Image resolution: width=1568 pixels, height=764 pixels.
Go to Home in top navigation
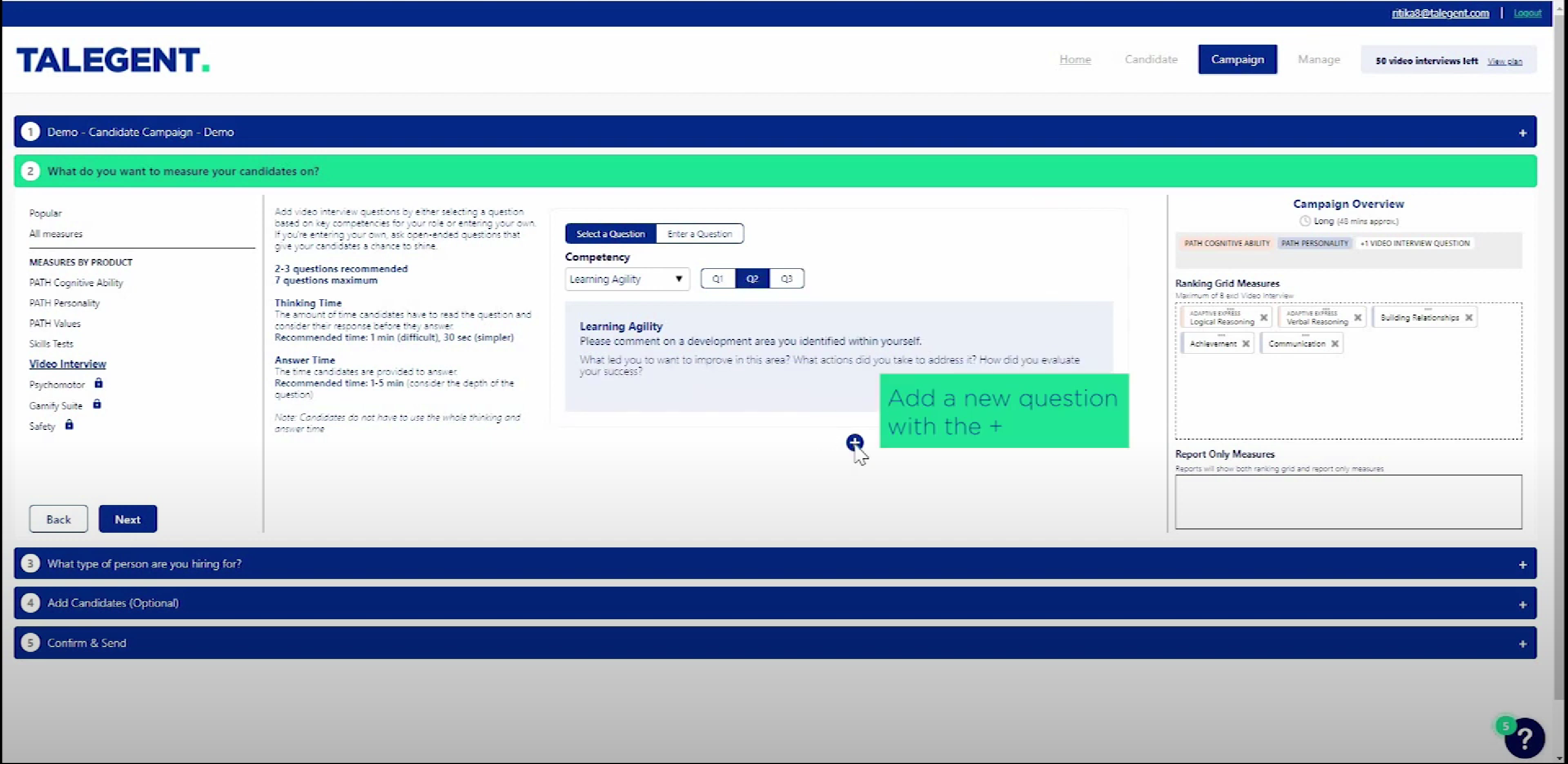1075,60
